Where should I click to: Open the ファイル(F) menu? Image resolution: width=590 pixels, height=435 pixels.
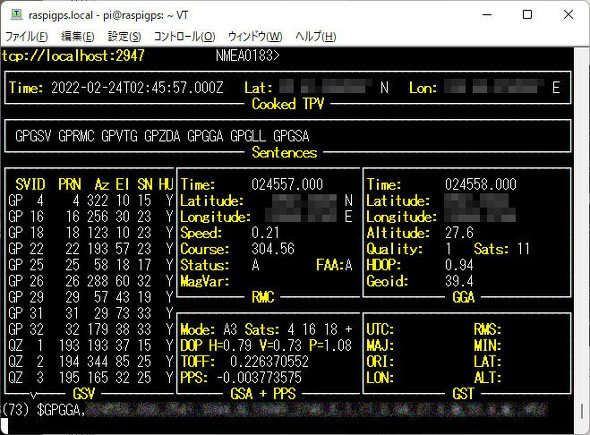coord(26,37)
